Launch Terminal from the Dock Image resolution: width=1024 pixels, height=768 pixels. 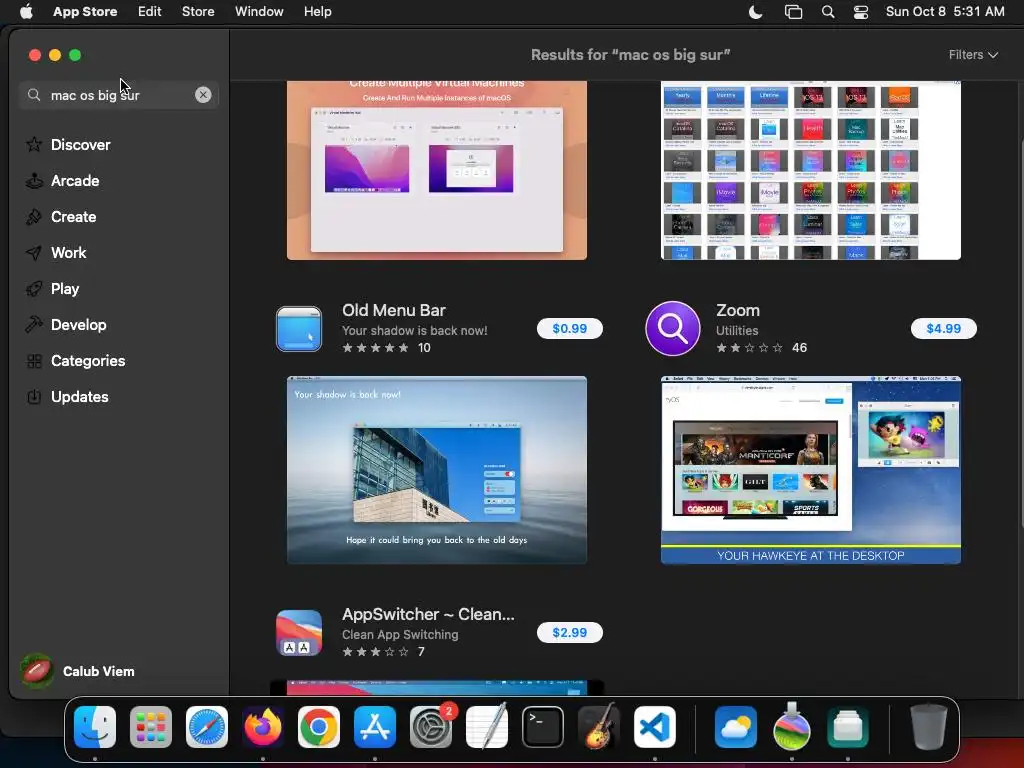(x=543, y=727)
